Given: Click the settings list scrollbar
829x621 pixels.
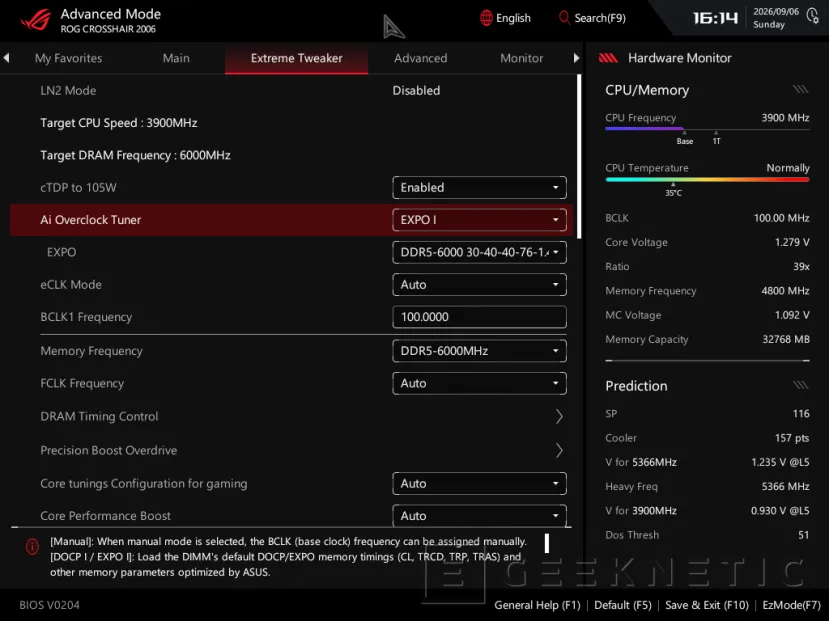Looking at the screenshot, I should click(579, 156).
